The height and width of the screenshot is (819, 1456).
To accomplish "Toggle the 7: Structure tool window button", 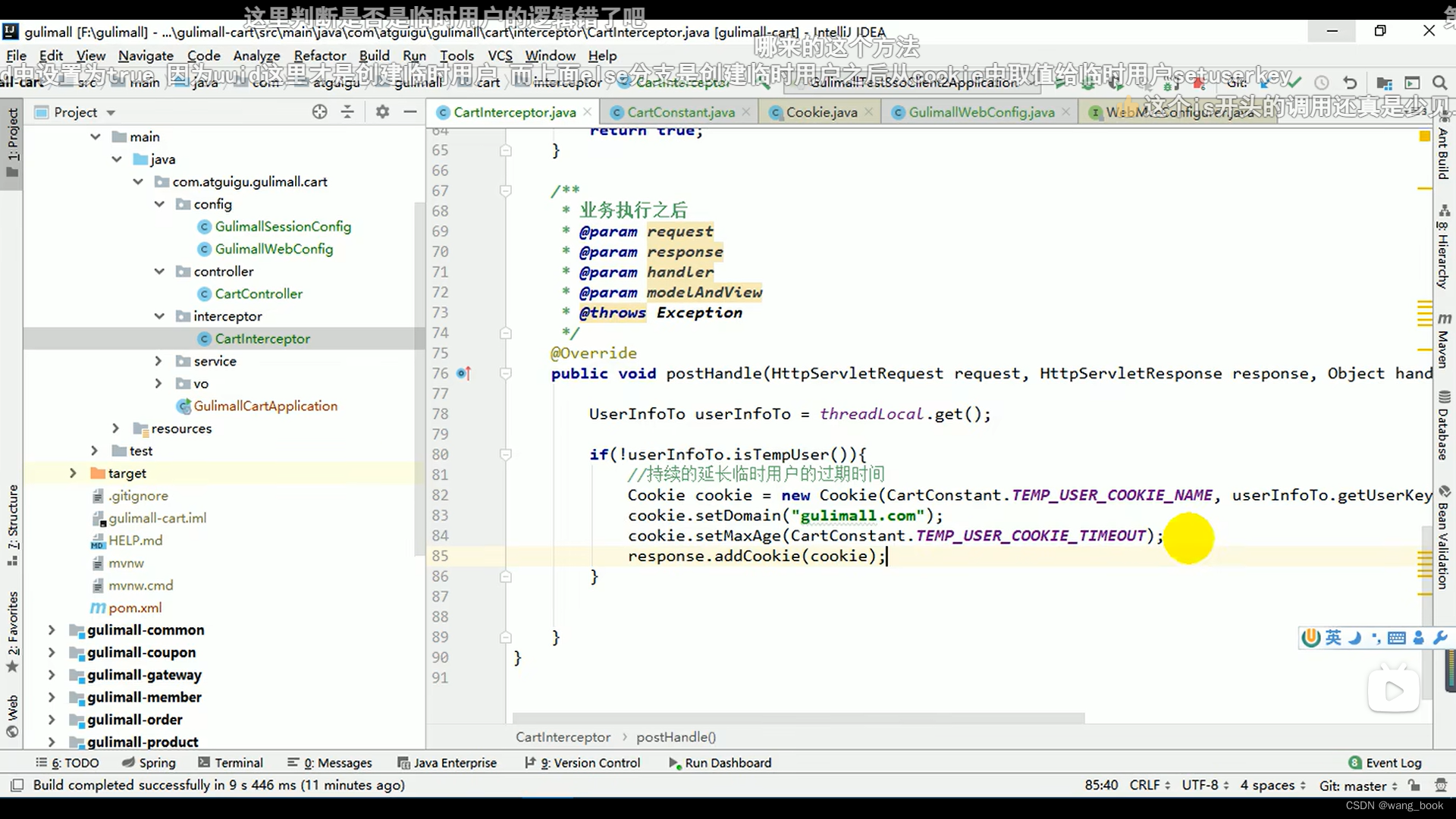I will tap(12, 526).
